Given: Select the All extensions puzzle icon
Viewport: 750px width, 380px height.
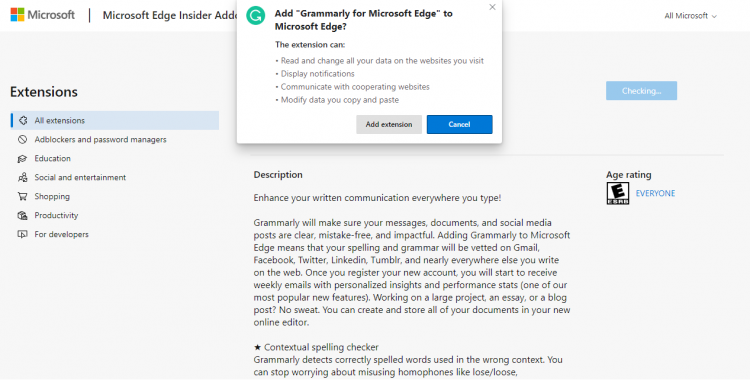Looking at the screenshot, I should click(22, 121).
